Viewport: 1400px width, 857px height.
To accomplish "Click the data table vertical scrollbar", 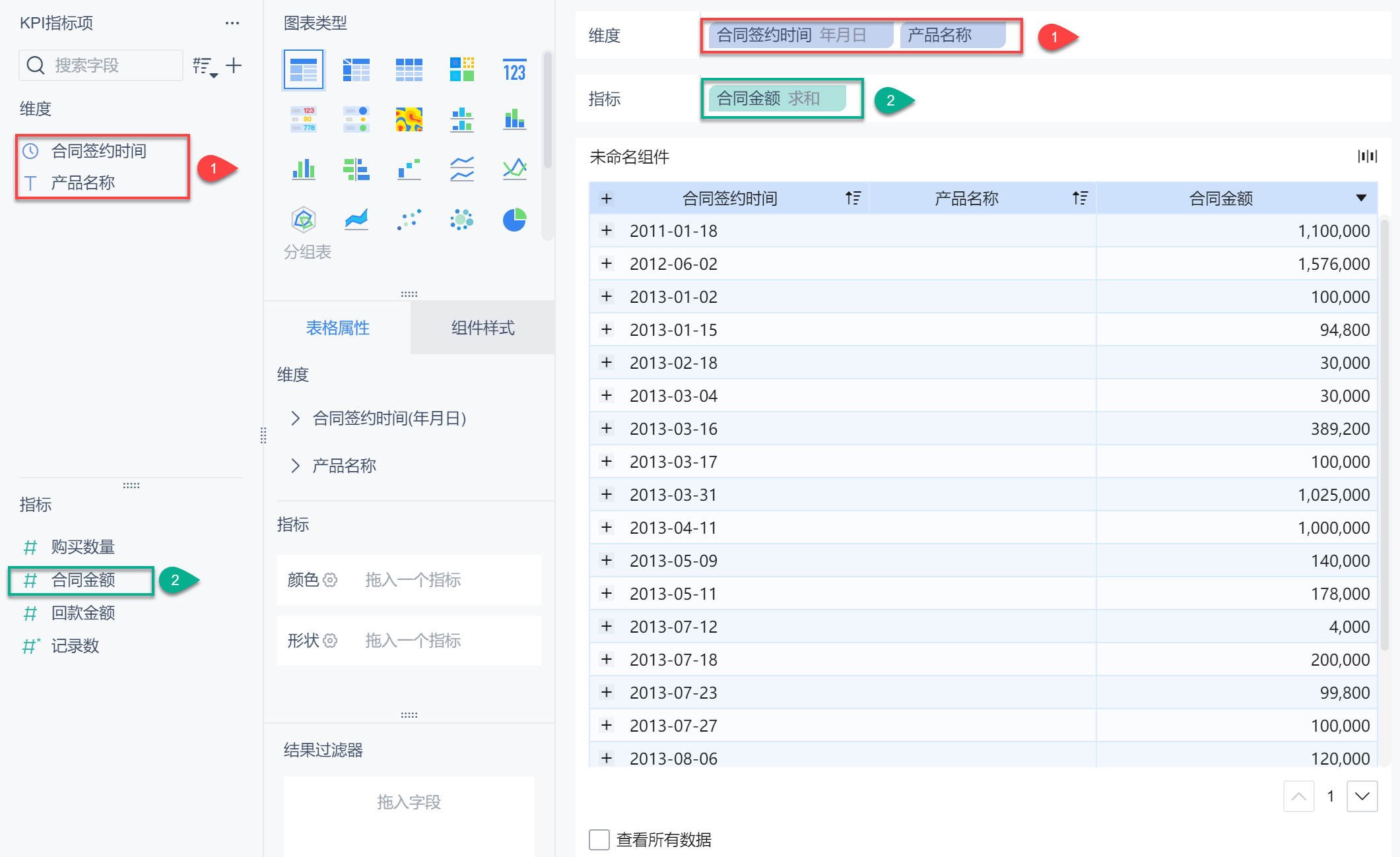I will [1385, 435].
